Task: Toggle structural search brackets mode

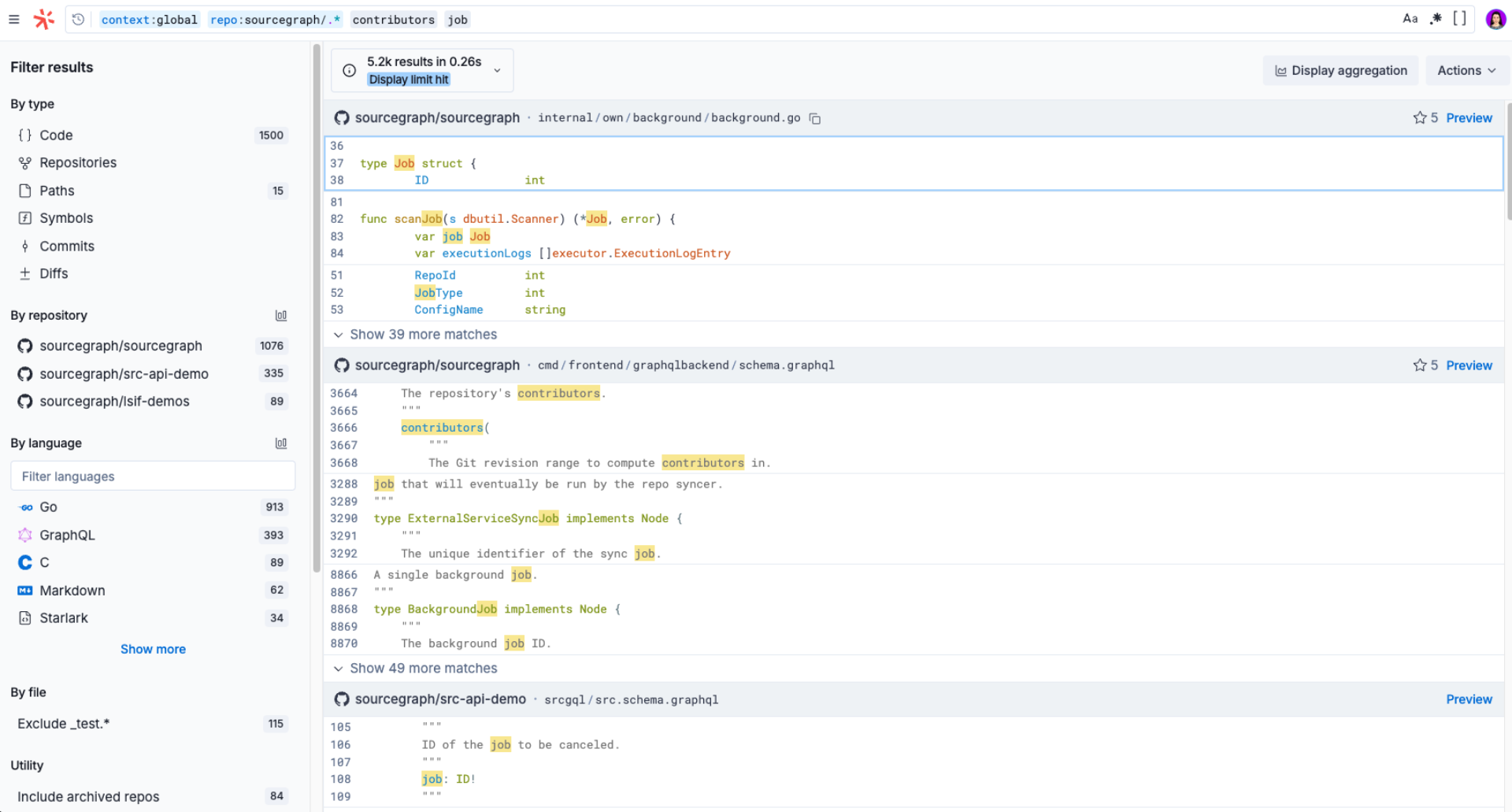Action: (1460, 19)
